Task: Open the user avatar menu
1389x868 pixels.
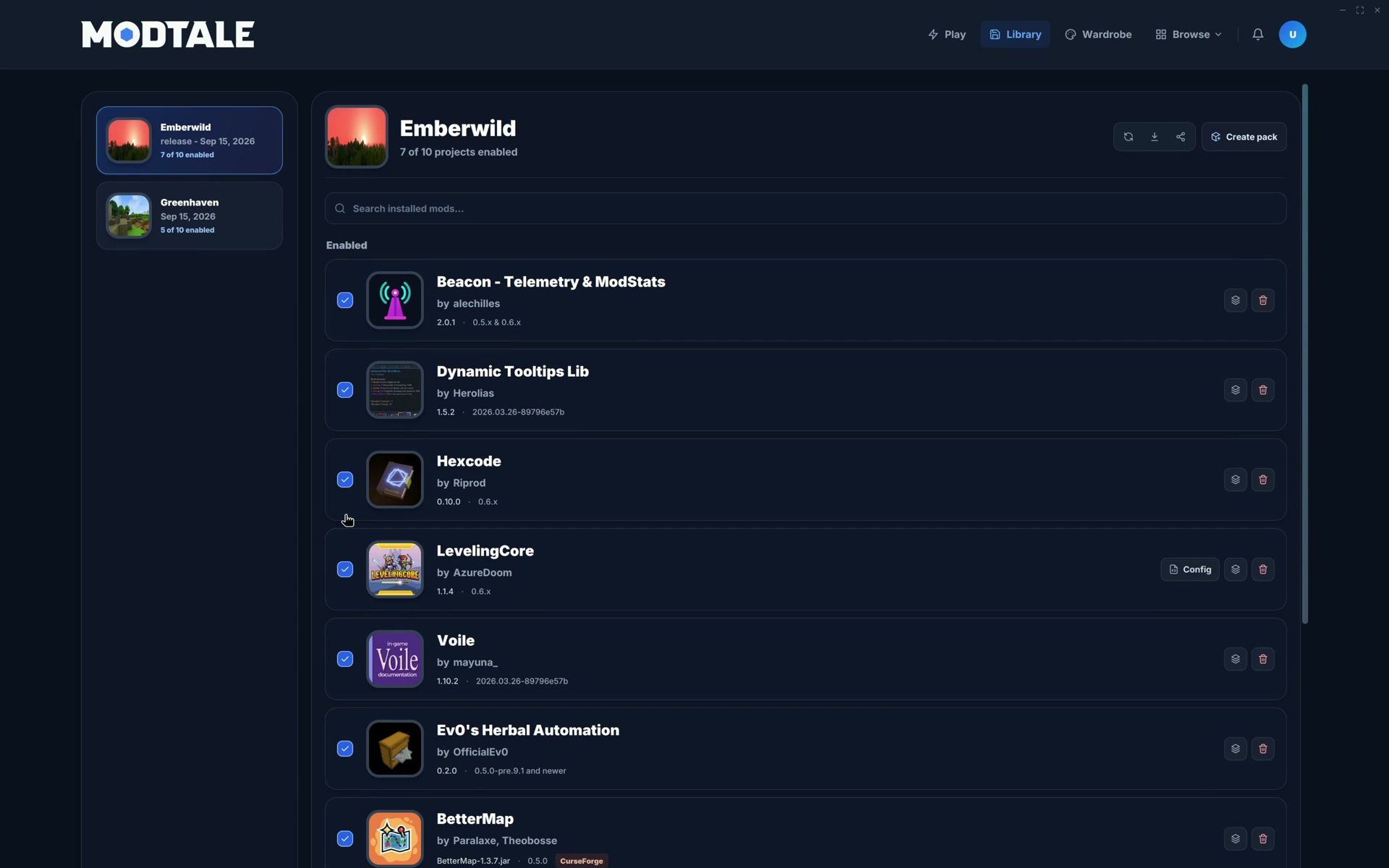Action: tap(1292, 34)
